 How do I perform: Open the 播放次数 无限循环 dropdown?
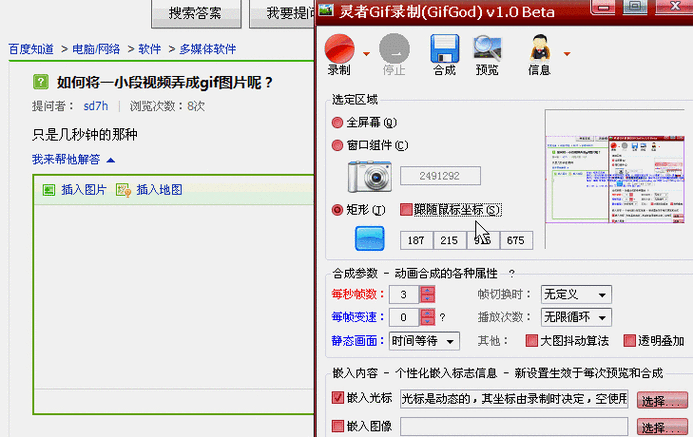point(576,317)
